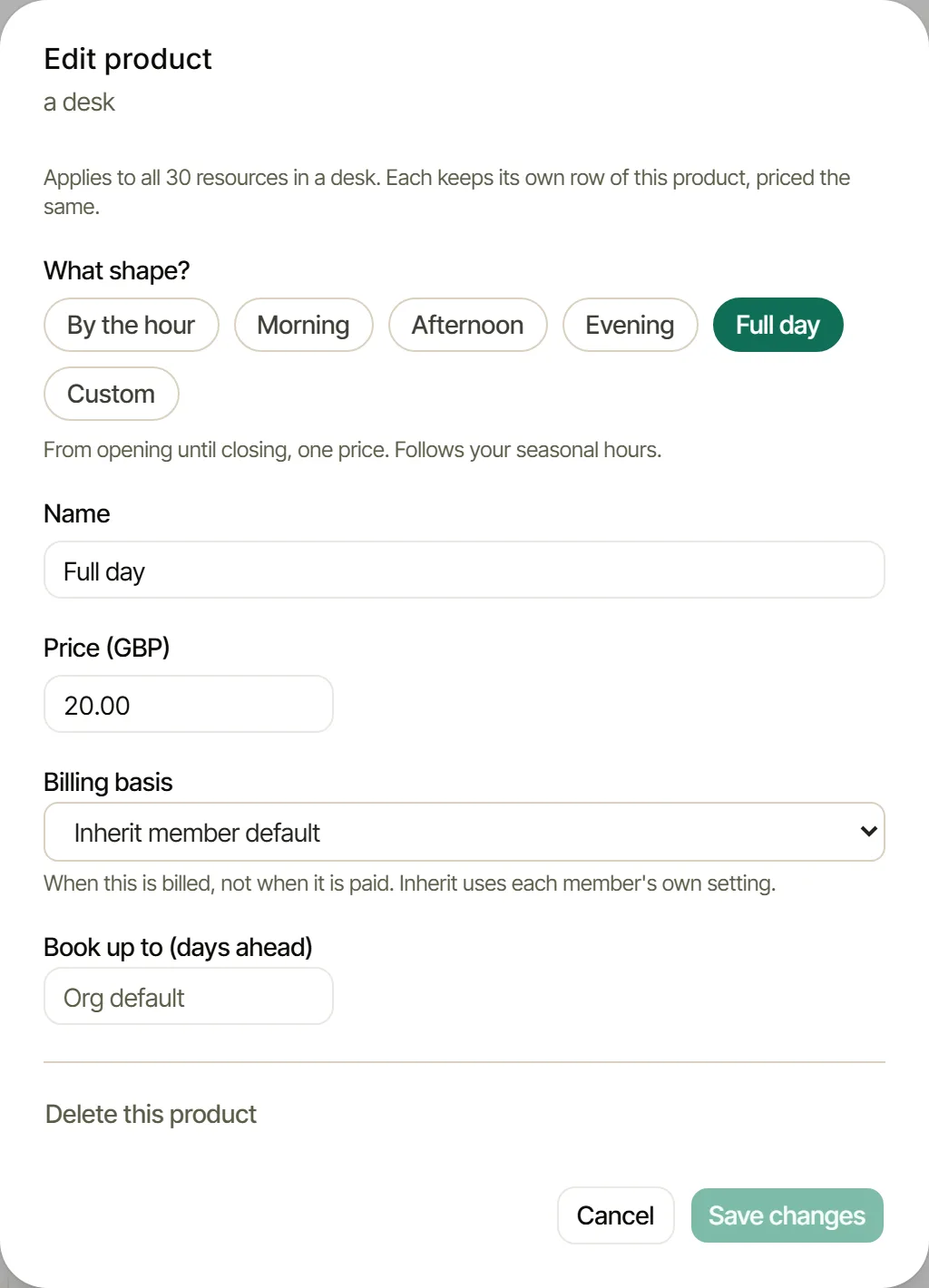Viewport: 929px width, 1288px height.
Task: Select the By the hour shape
Action: tap(132, 325)
